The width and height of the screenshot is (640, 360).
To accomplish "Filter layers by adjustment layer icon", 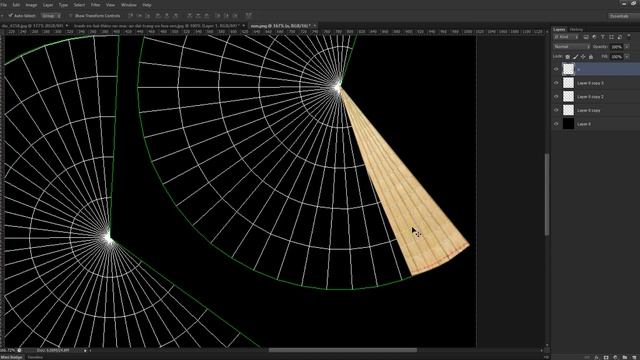I will 594,37.
